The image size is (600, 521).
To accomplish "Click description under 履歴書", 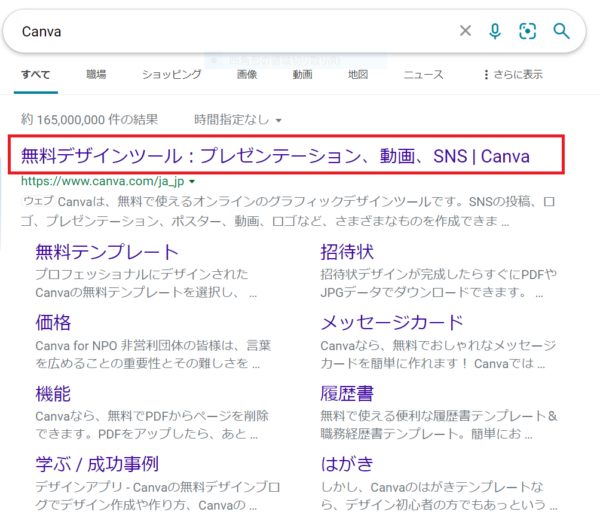I will click(439, 425).
